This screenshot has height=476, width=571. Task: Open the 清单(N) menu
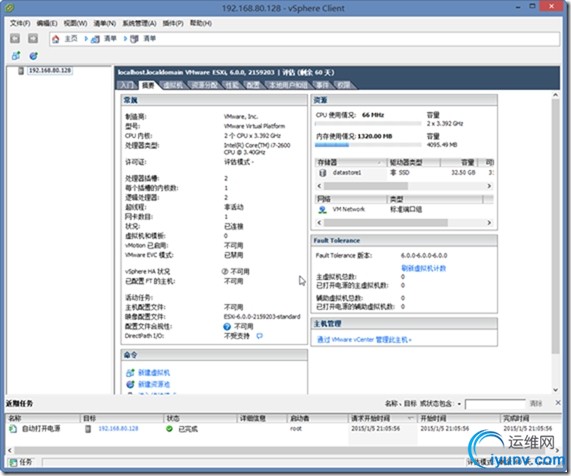105,23
